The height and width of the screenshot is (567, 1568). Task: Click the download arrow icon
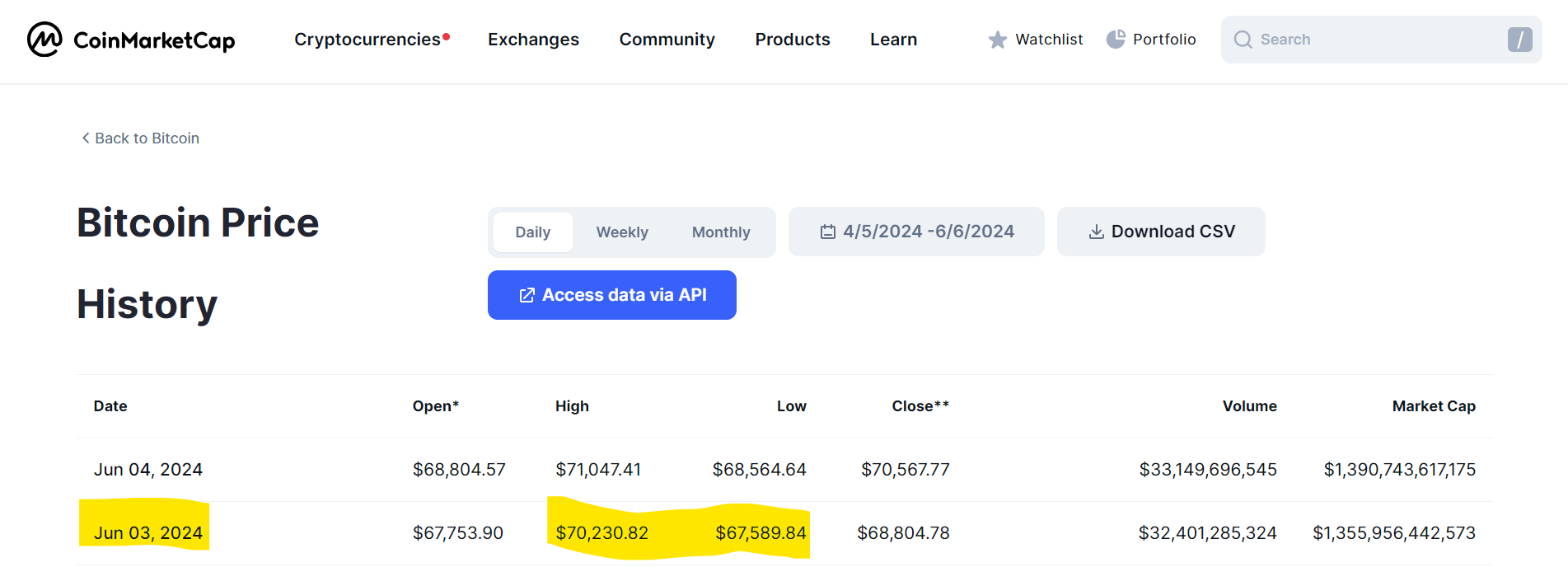1097,232
